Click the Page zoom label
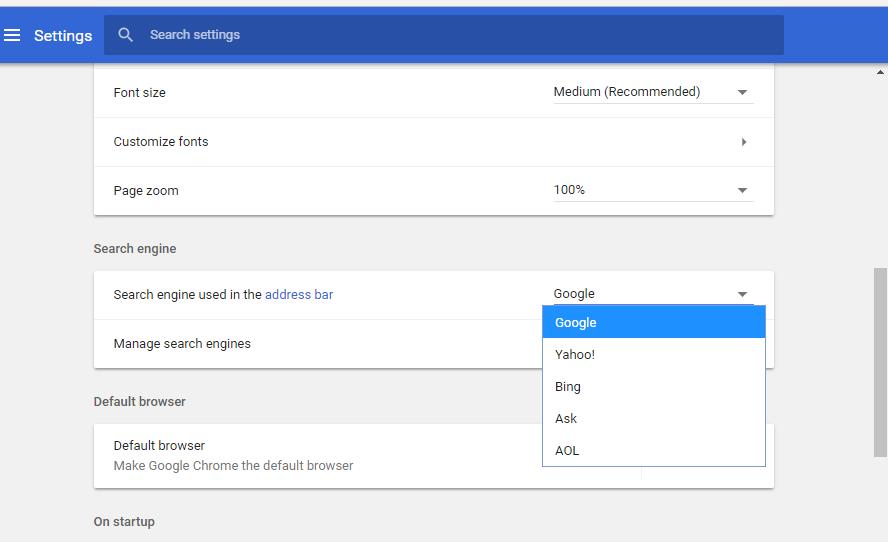 [x=146, y=191]
